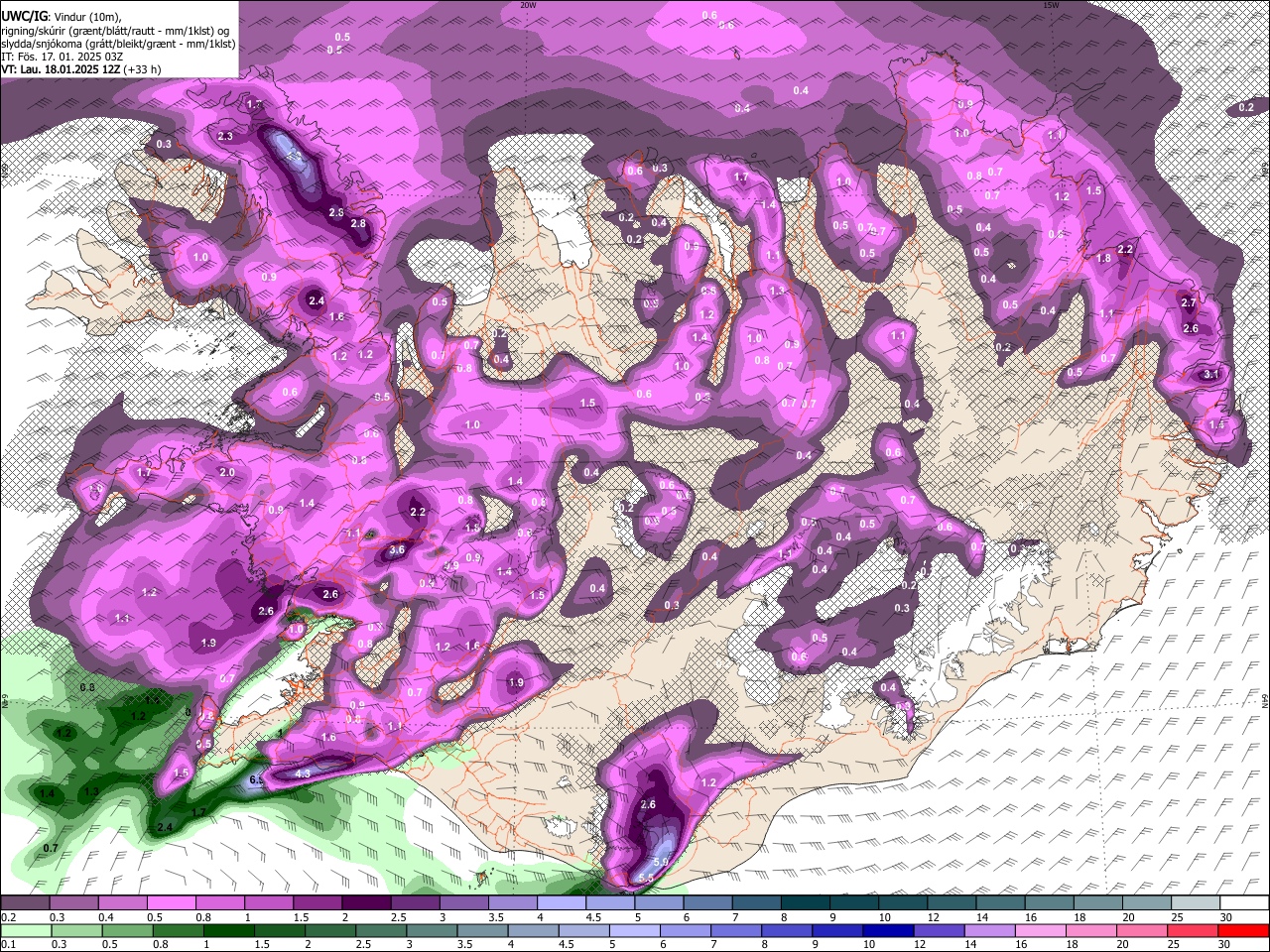Screen dimensions: 1270x952
Task: Click the darkest green rain swatch starting at 1
Action: [228, 930]
